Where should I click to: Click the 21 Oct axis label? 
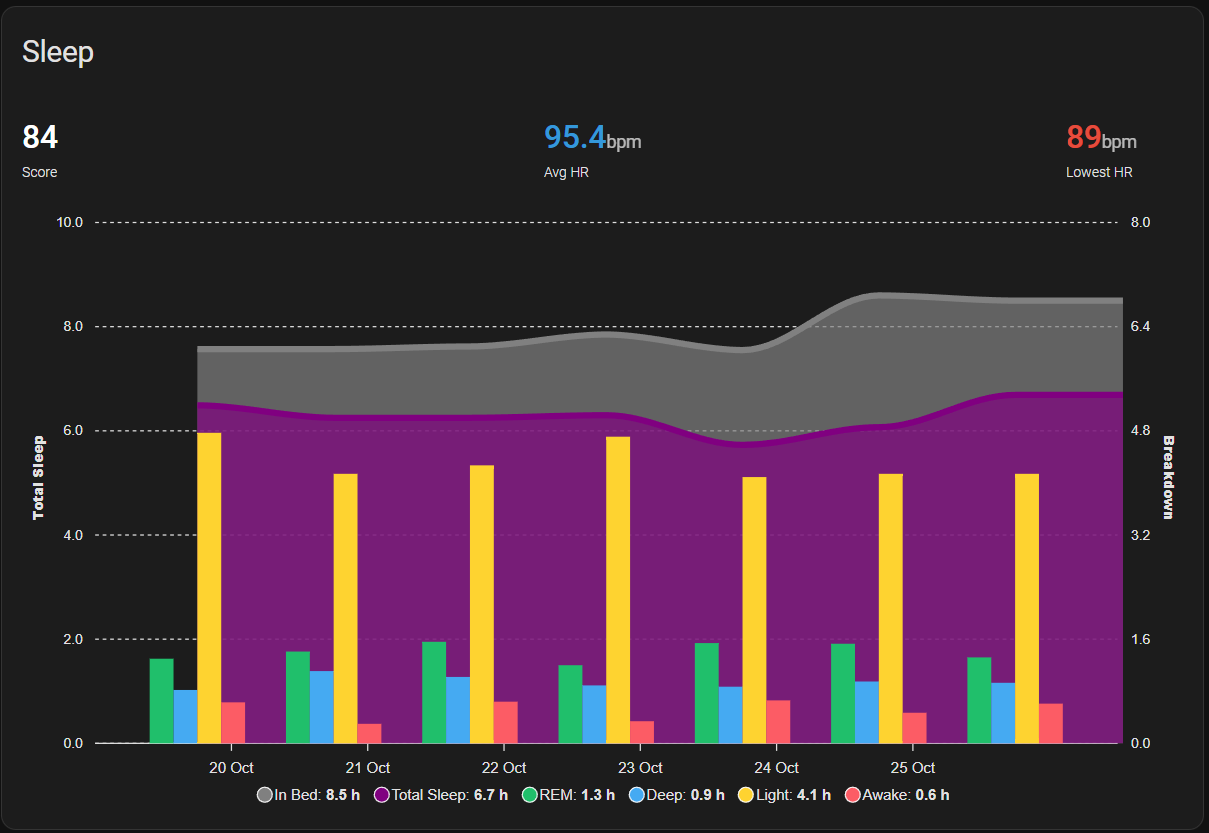pos(367,768)
